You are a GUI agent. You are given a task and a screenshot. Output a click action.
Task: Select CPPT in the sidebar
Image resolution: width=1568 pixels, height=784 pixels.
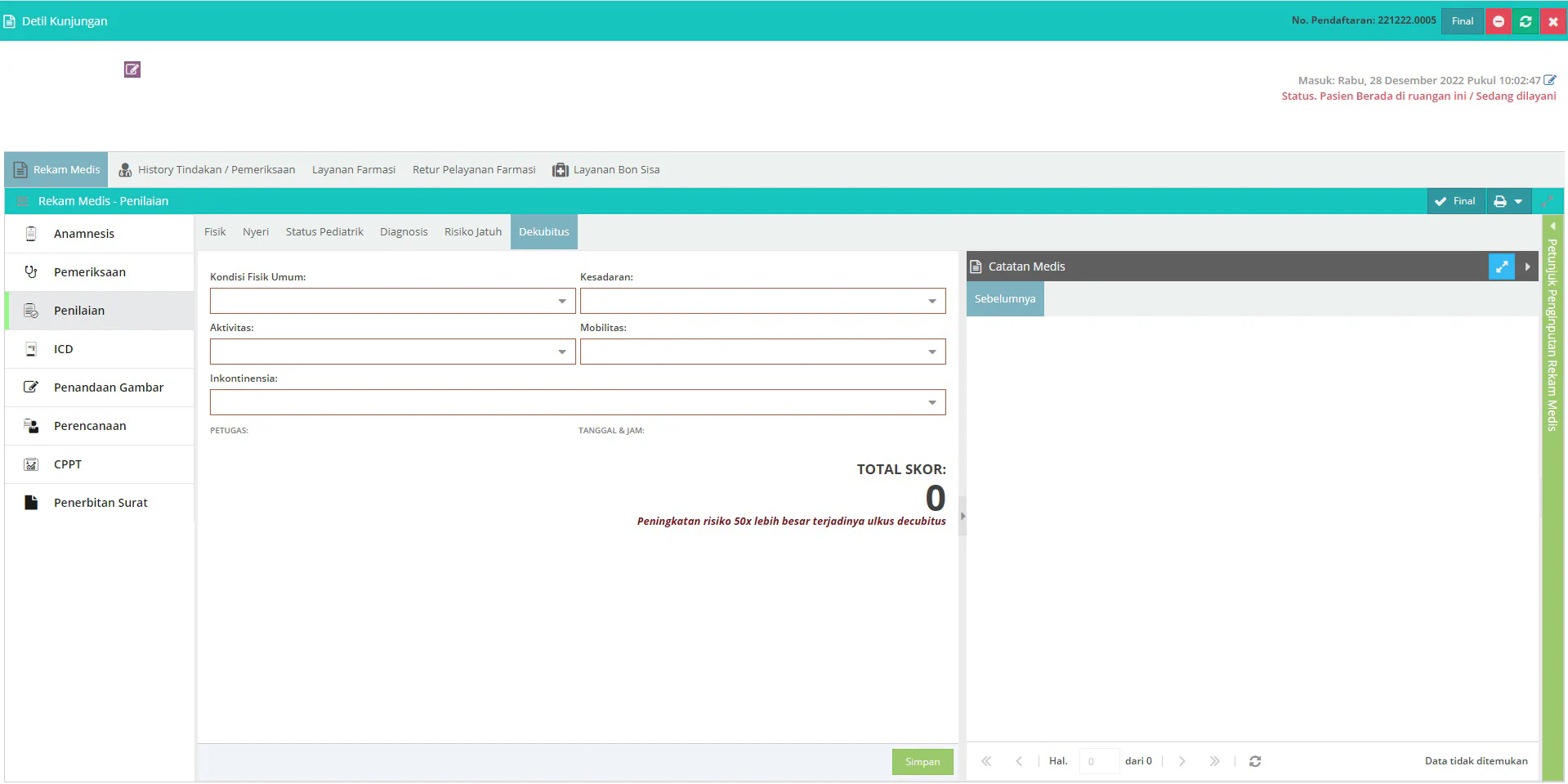pos(100,464)
